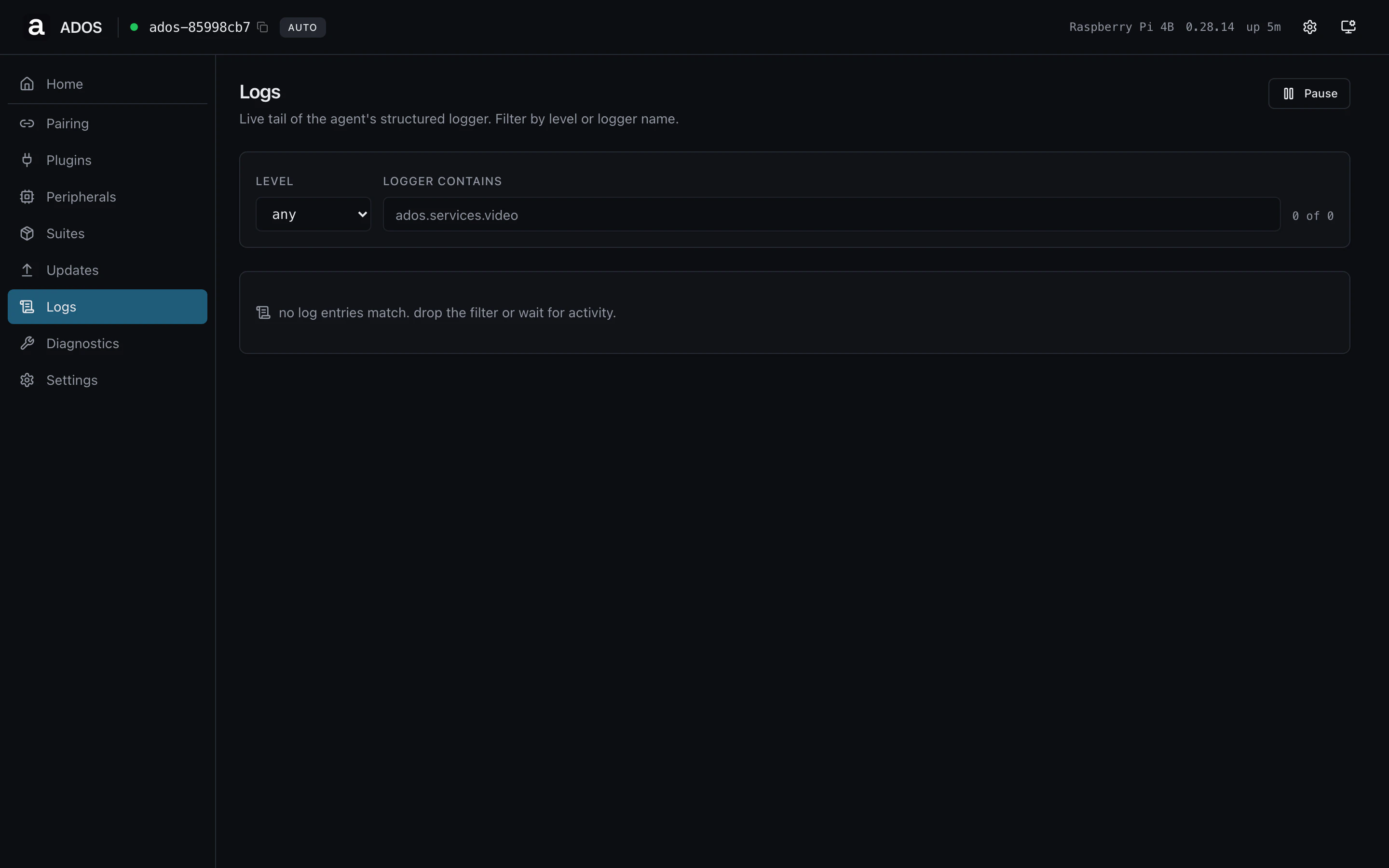This screenshot has width=1389, height=868.
Task: Click the Settings gear icon in the sidebar
Action: coord(27,380)
